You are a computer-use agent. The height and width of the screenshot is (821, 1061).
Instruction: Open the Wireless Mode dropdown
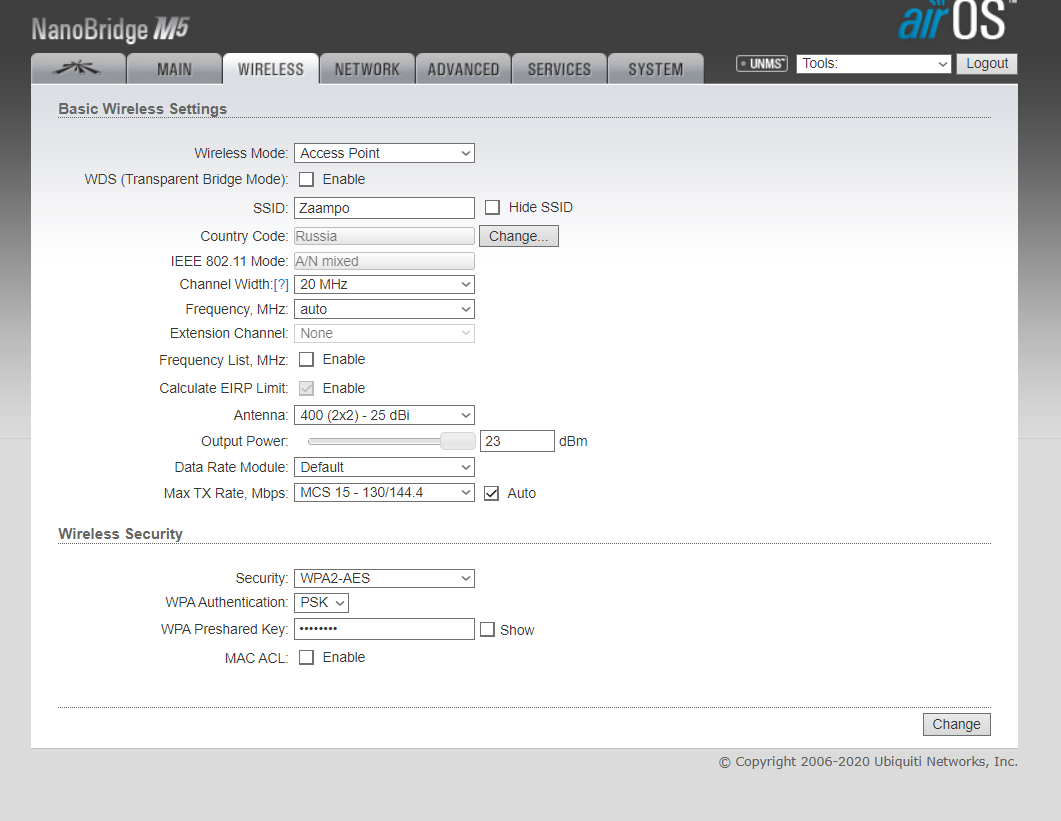(384, 153)
